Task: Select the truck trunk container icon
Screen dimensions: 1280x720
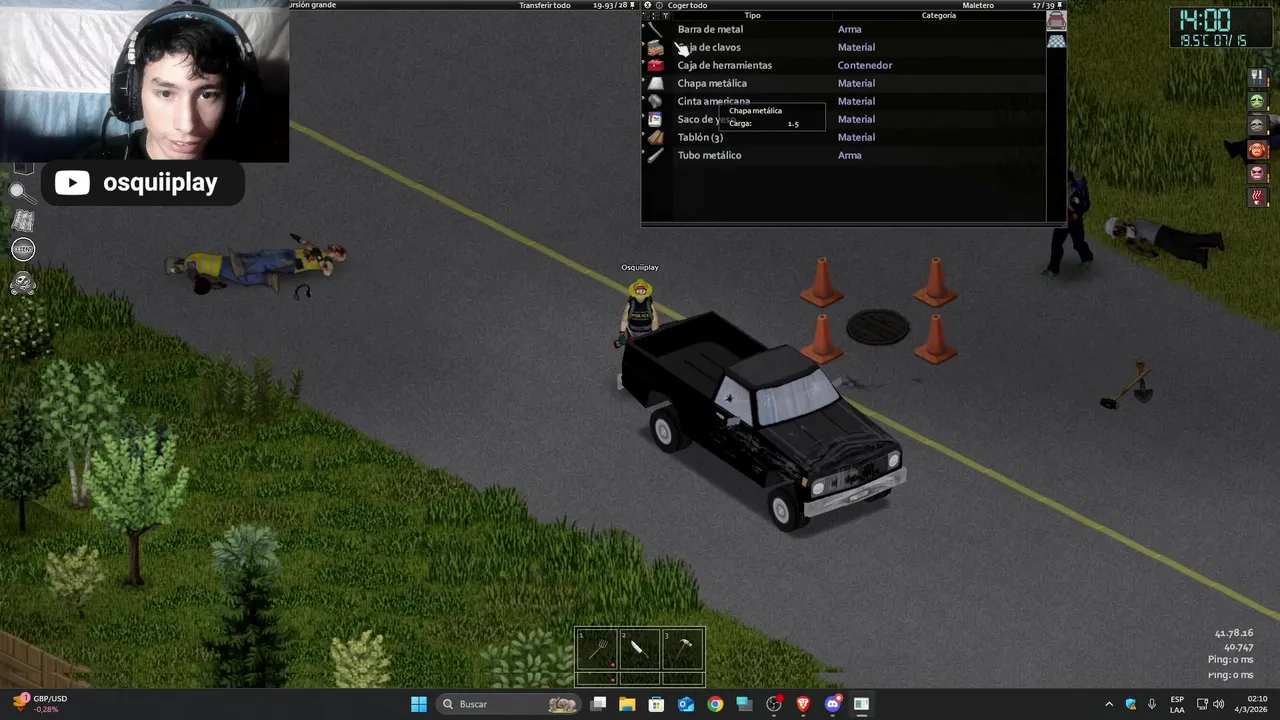Action: (1056, 20)
